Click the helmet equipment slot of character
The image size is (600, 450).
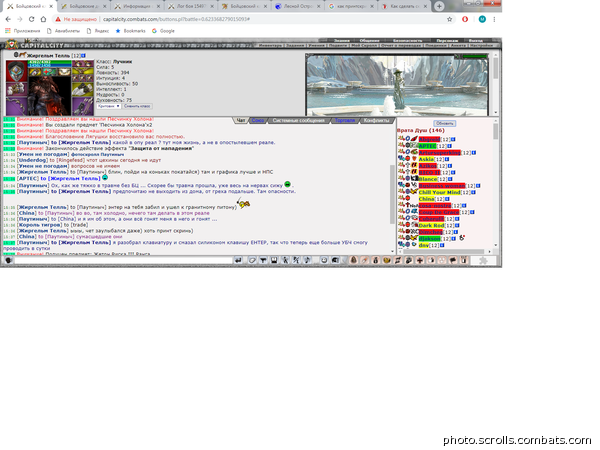coord(16,71)
